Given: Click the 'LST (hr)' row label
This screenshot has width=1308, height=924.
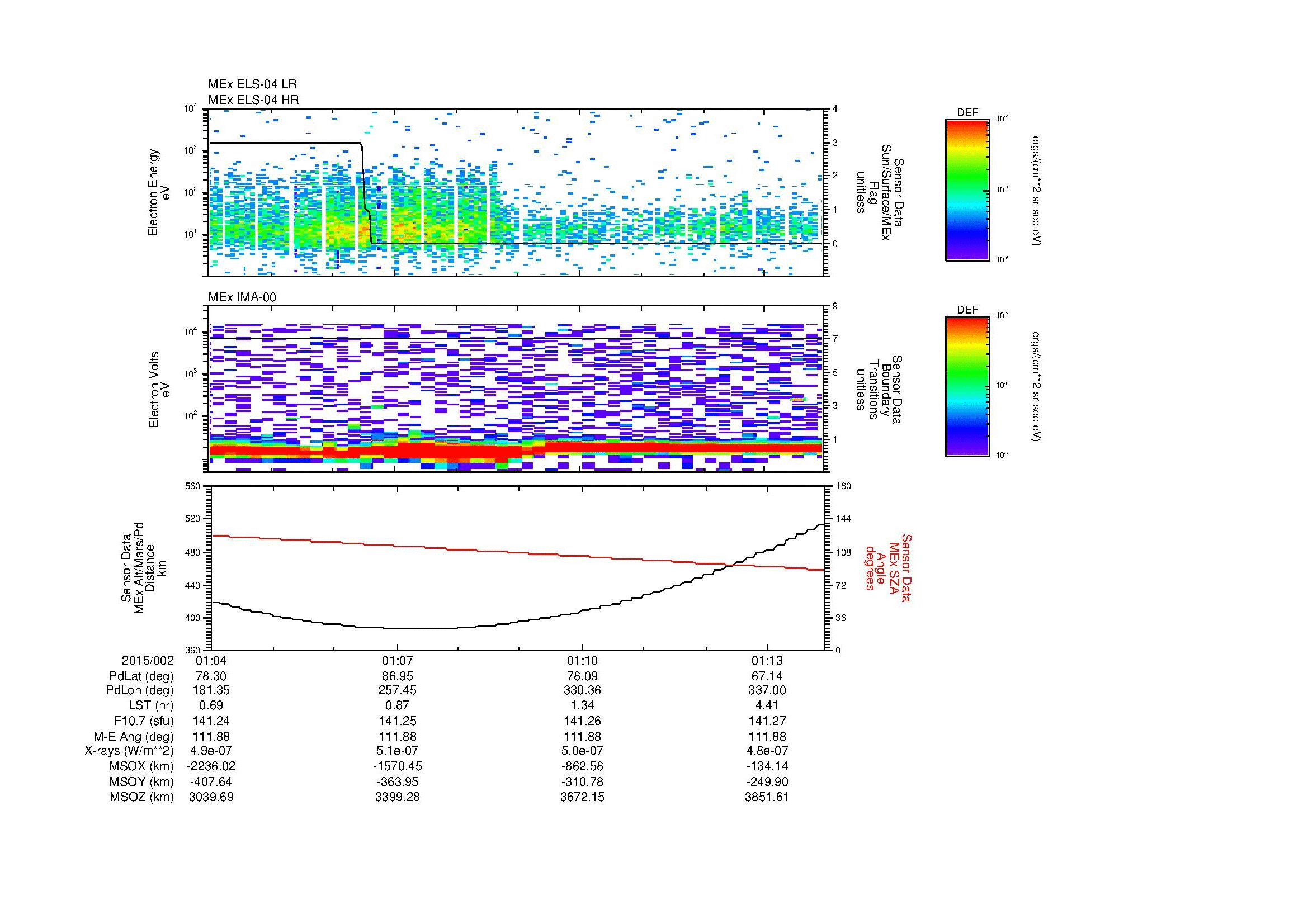Looking at the screenshot, I should tap(151, 705).
